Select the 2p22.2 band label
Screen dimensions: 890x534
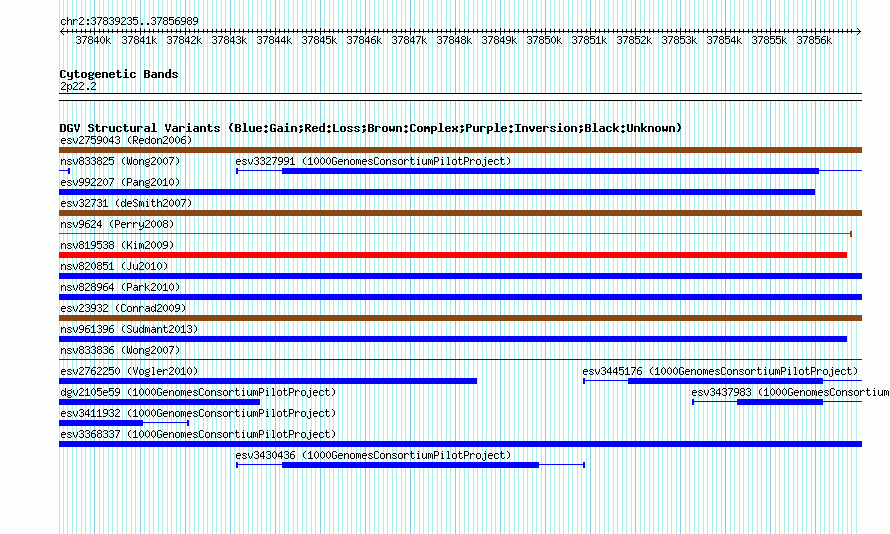pos(78,86)
